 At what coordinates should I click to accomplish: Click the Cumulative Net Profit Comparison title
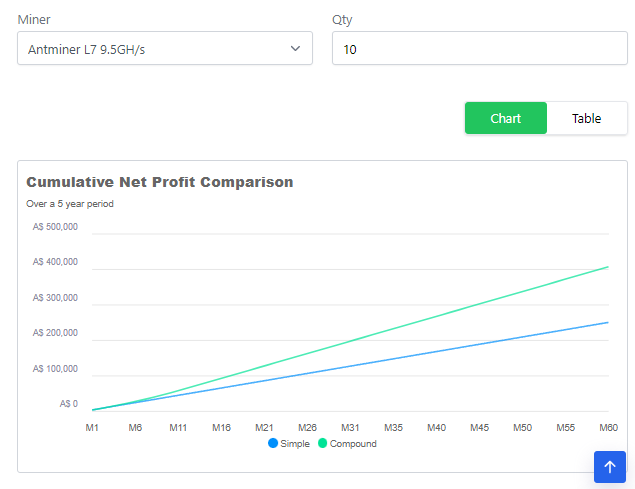(x=160, y=182)
